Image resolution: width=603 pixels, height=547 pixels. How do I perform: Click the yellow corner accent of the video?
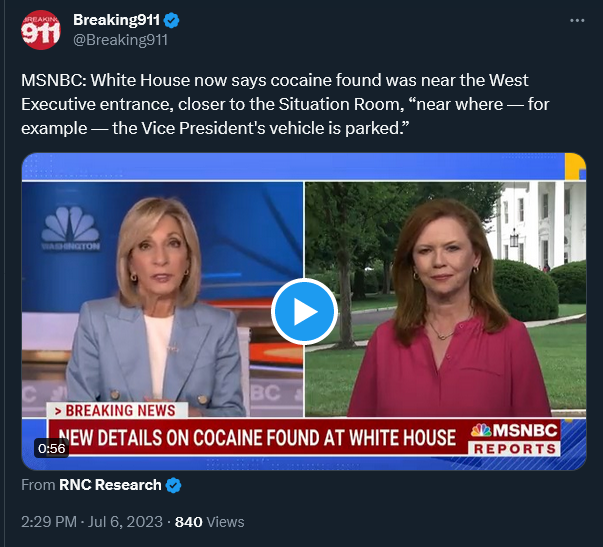click(x=575, y=167)
